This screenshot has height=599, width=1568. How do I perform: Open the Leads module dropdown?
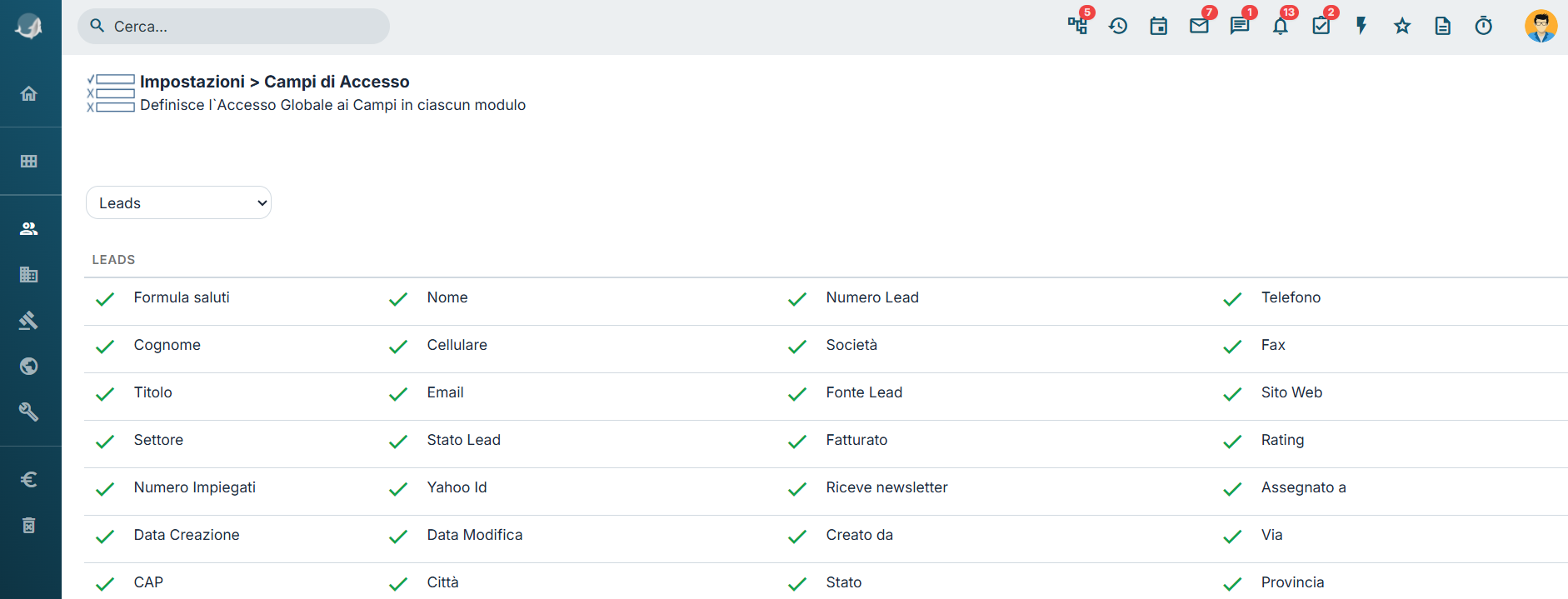point(178,202)
